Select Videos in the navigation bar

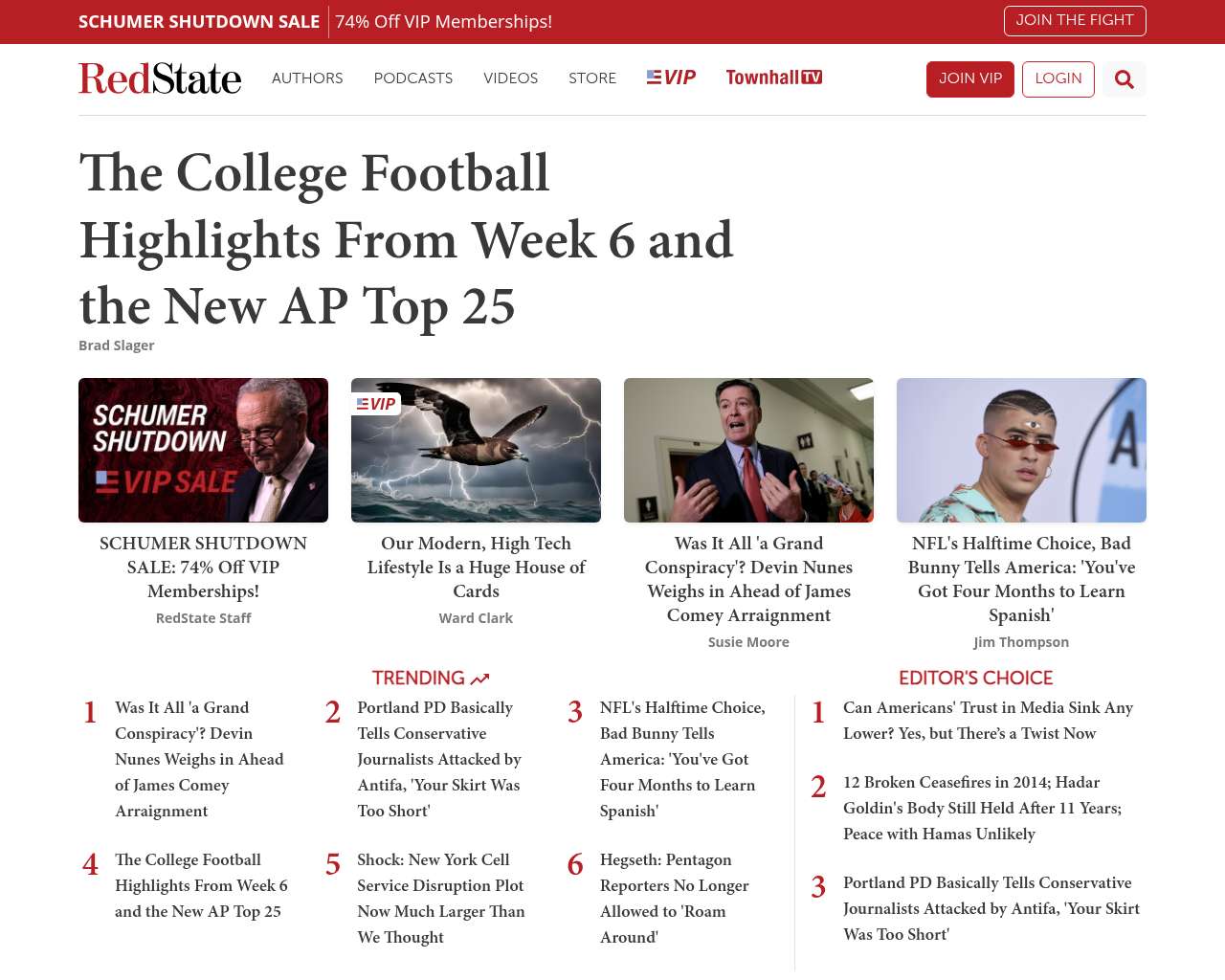(x=510, y=78)
